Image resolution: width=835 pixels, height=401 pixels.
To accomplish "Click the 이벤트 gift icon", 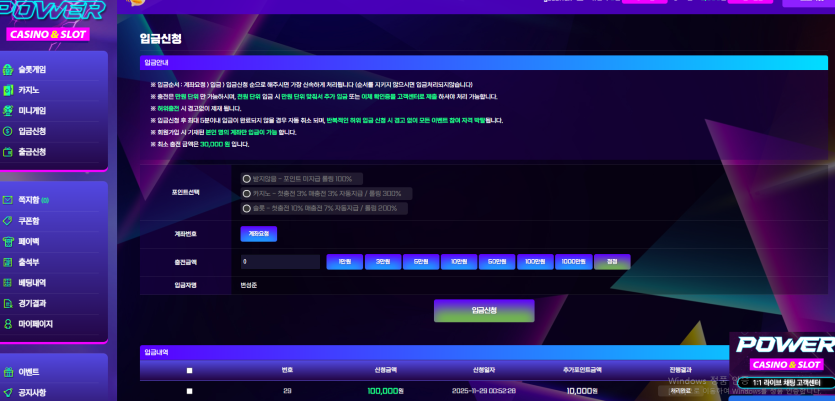I will (x=8, y=372).
